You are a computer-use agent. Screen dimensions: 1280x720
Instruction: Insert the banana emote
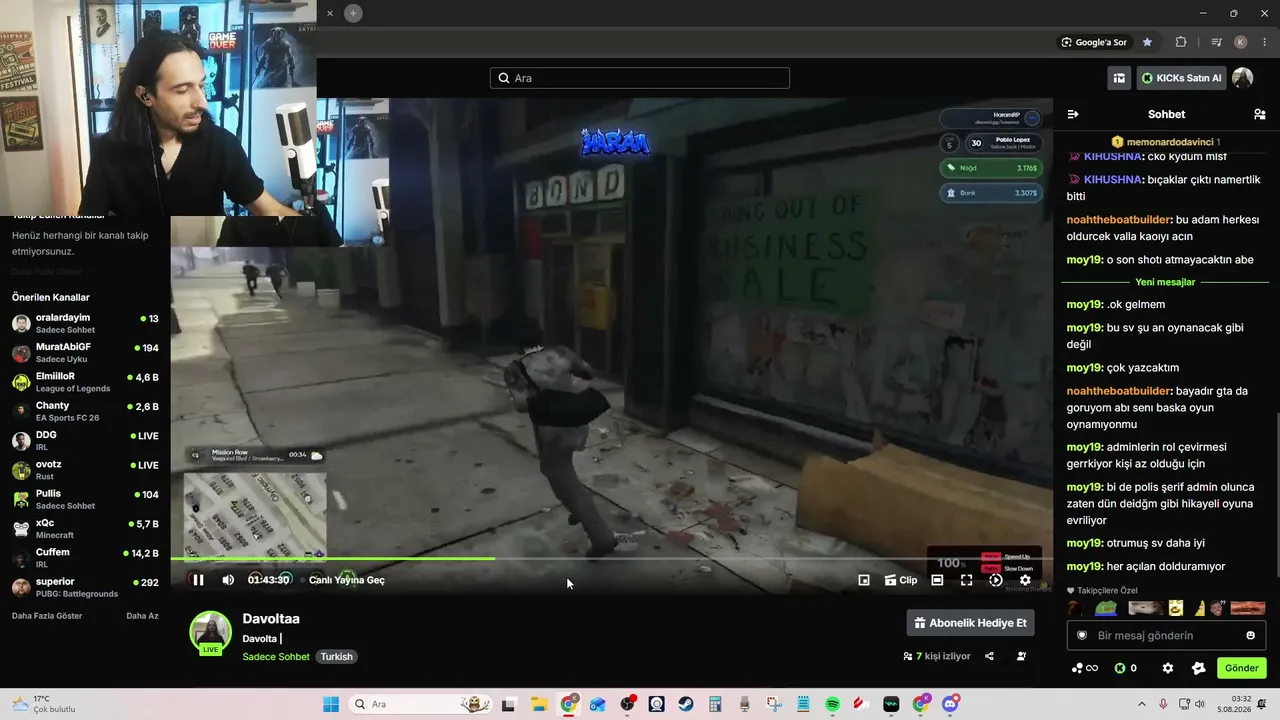1199,608
